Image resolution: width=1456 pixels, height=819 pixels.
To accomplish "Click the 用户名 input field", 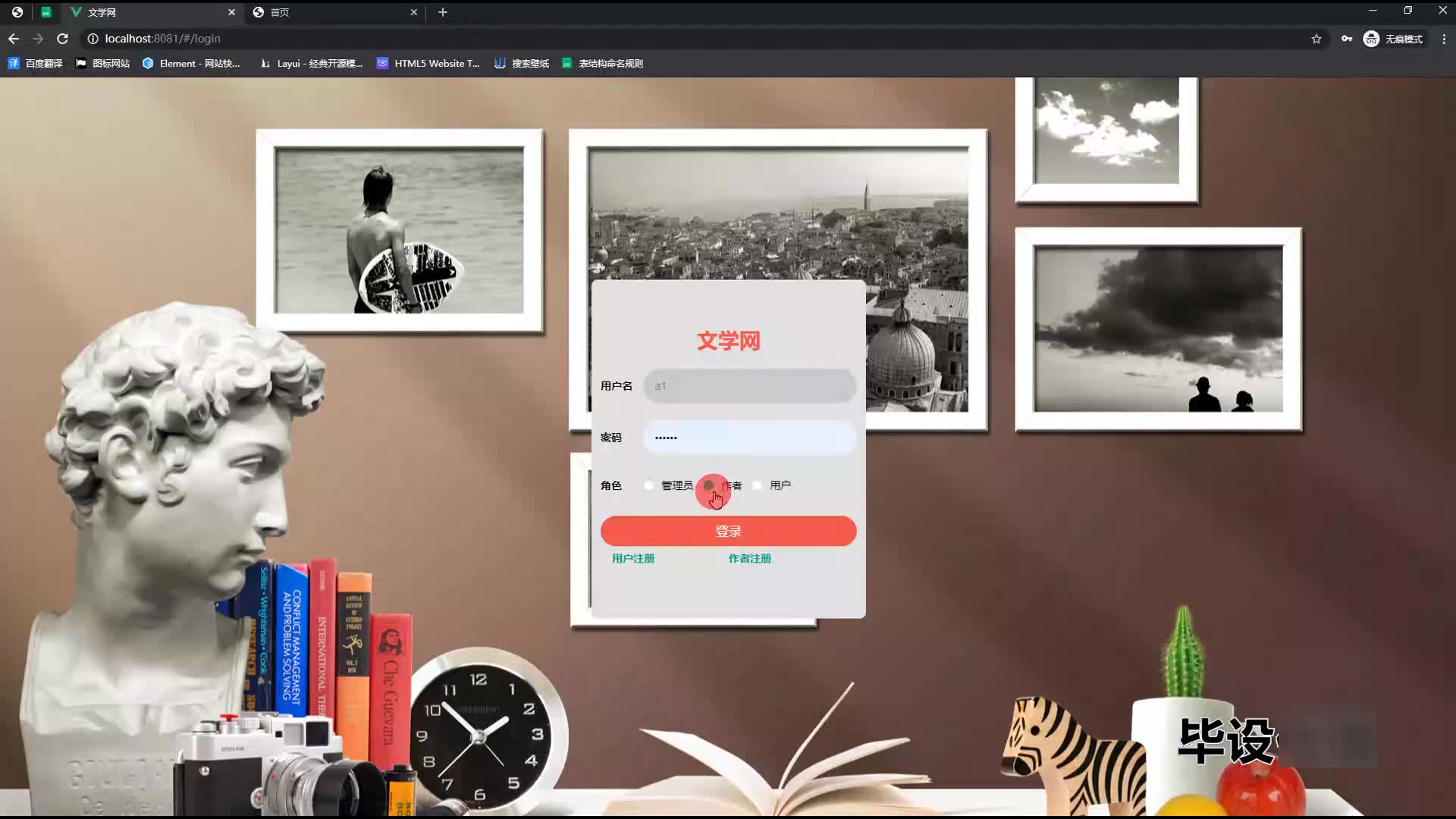I will (x=749, y=386).
